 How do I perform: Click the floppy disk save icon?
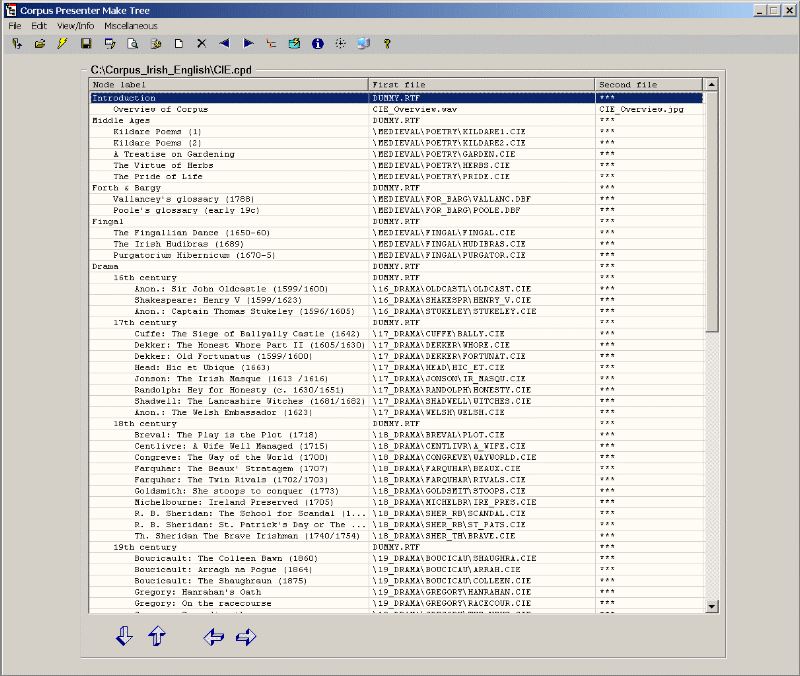[x=86, y=44]
